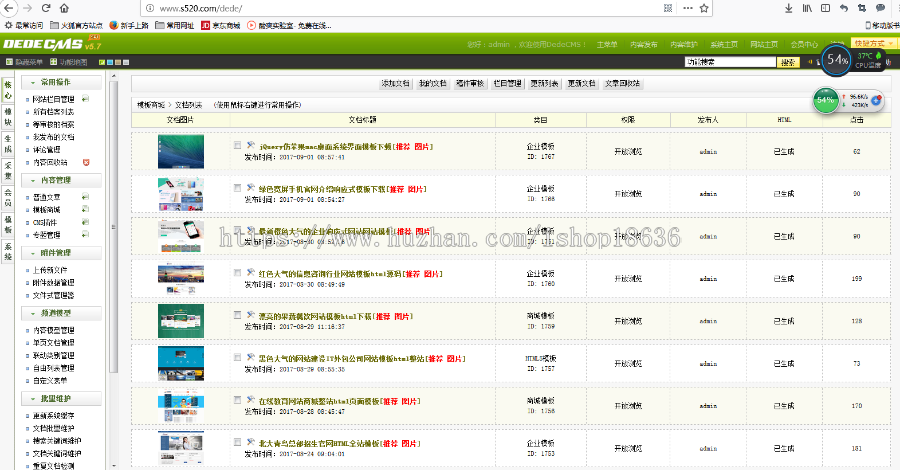This screenshot has width=900, height=470.
Task: Open the 快捷方式 shortcuts dropdown
Action: (873, 43)
